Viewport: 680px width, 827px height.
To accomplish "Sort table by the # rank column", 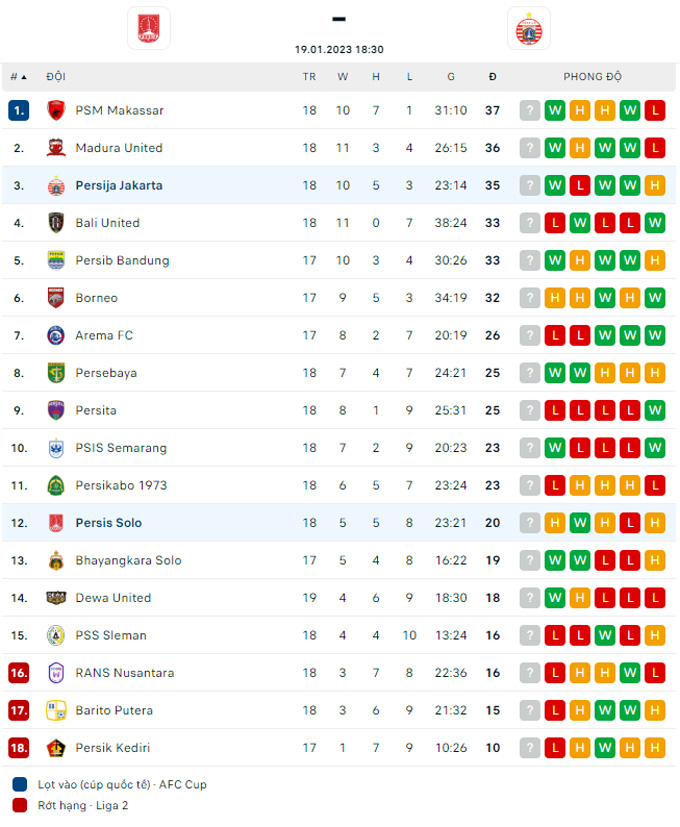I will click(18, 77).
